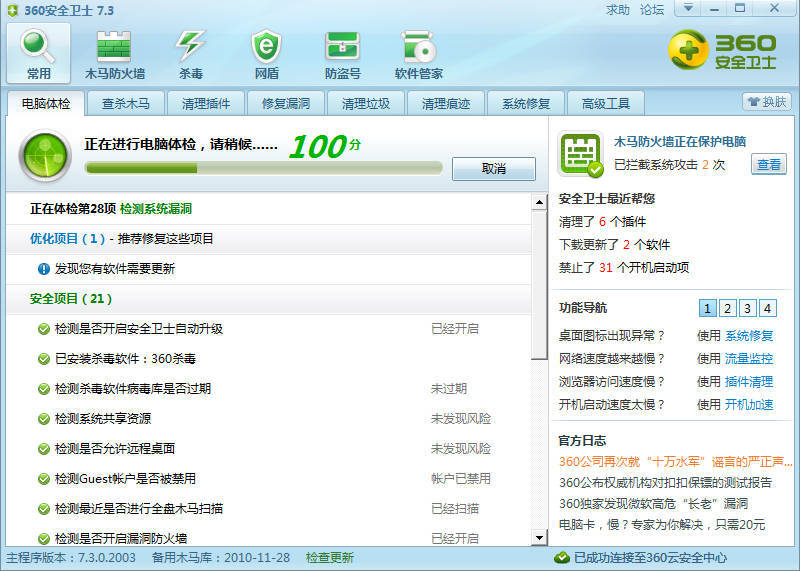Click the 安全项目 ( 21 ) section header
The image size is (800, 571).
[x=269, y=299]
